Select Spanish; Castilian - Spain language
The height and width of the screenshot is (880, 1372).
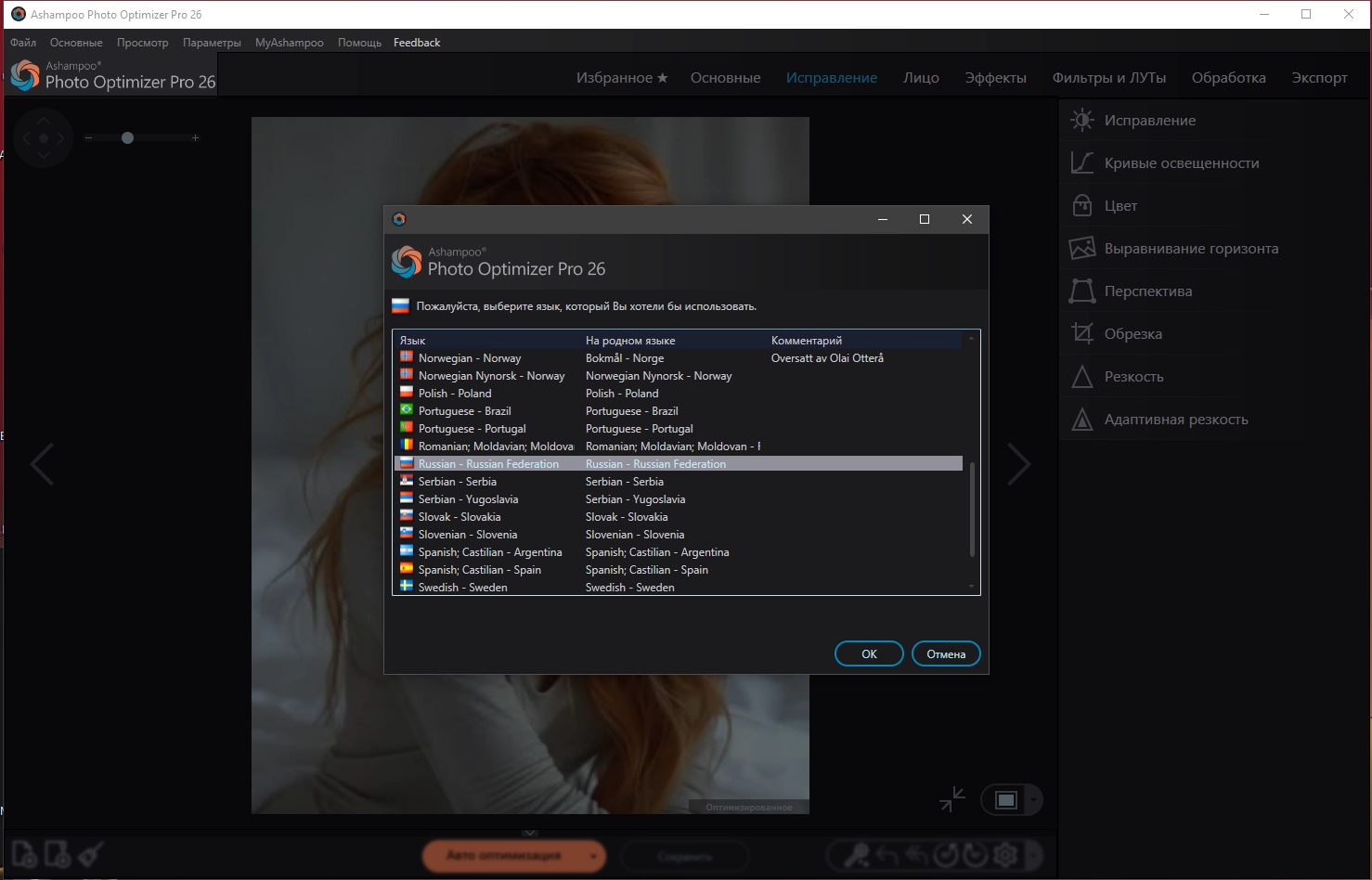point(679,570)
